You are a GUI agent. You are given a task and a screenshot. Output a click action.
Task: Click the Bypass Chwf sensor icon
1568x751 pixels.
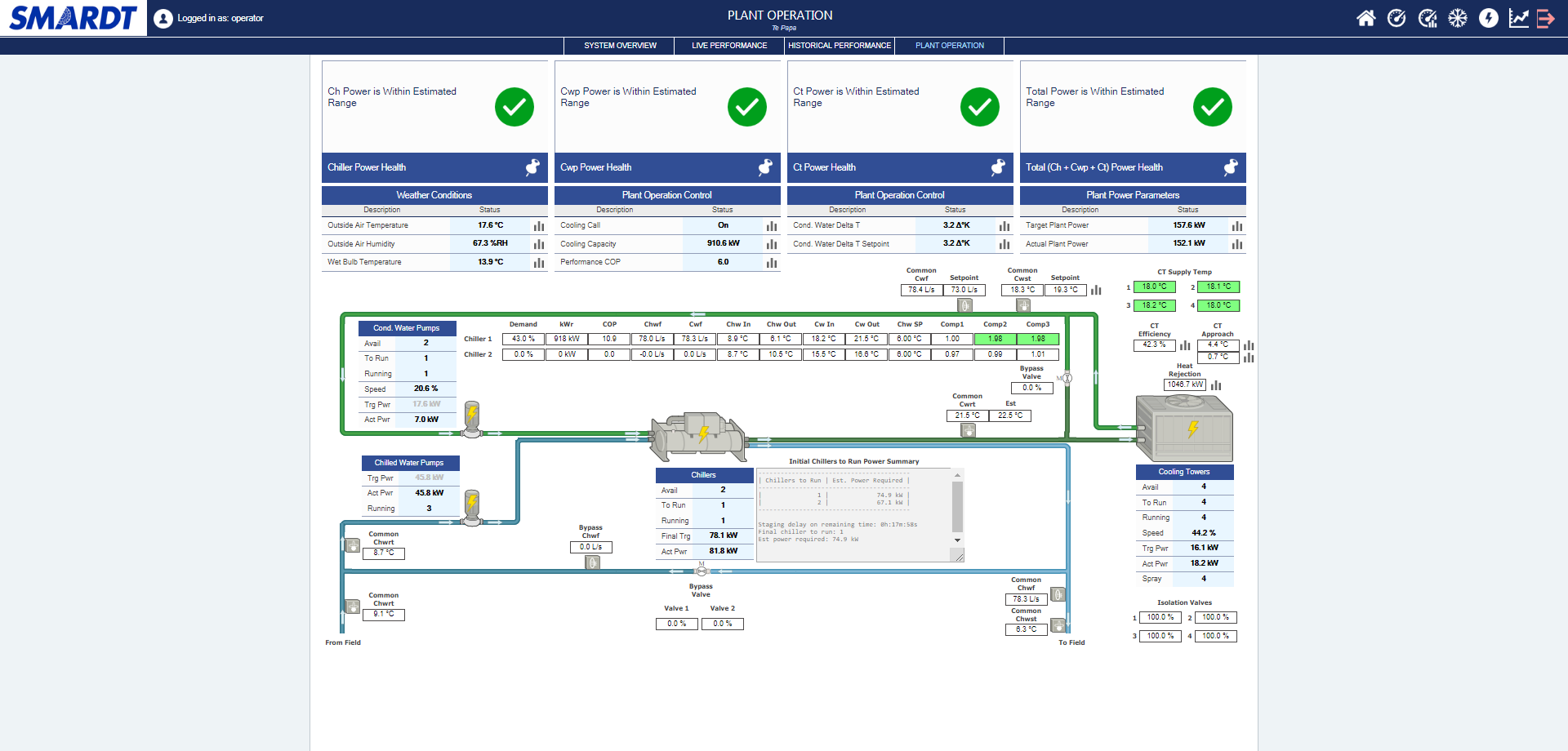593,562
